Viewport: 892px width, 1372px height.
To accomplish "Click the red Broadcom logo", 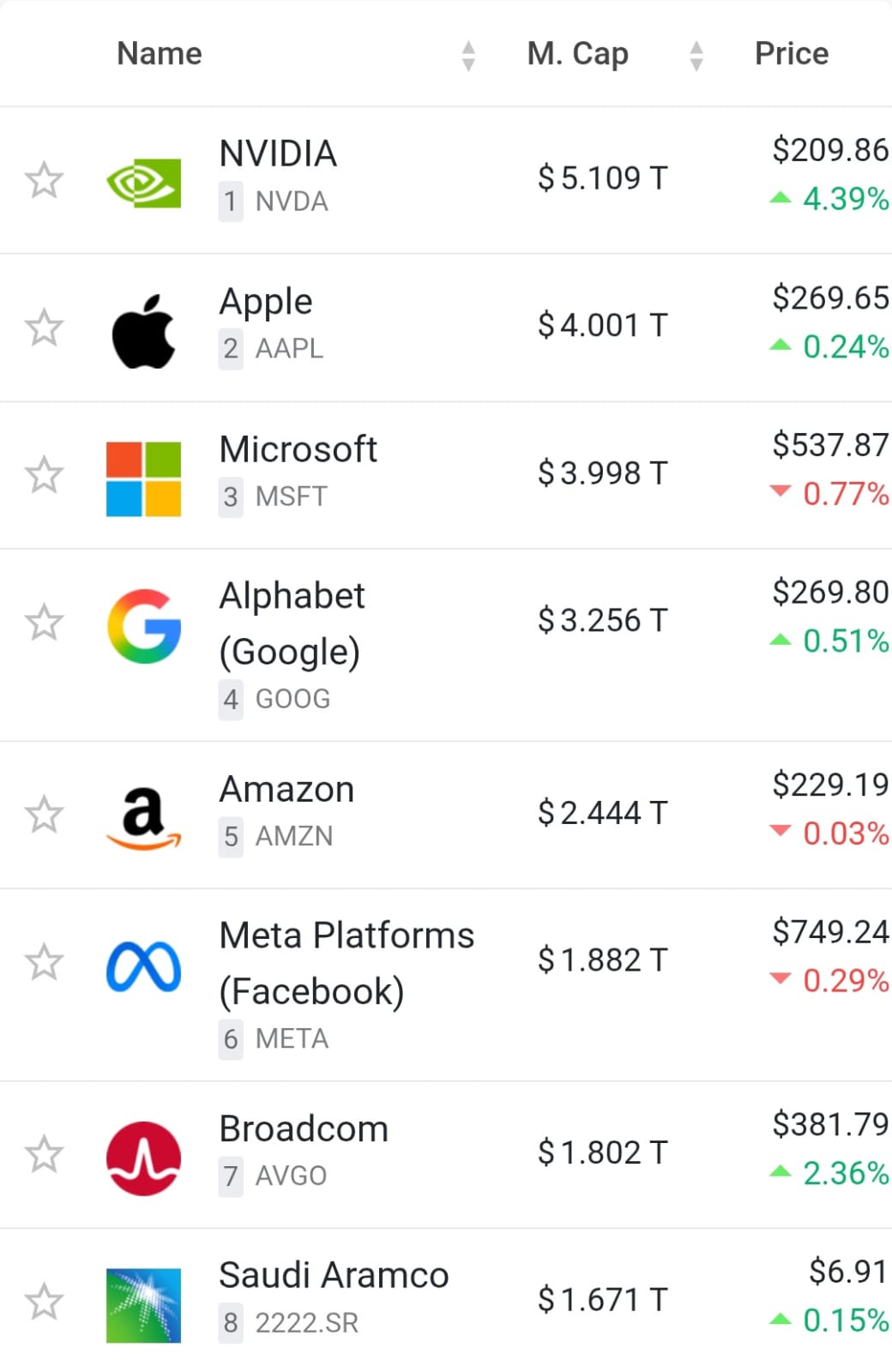I will coord(143,1158).
